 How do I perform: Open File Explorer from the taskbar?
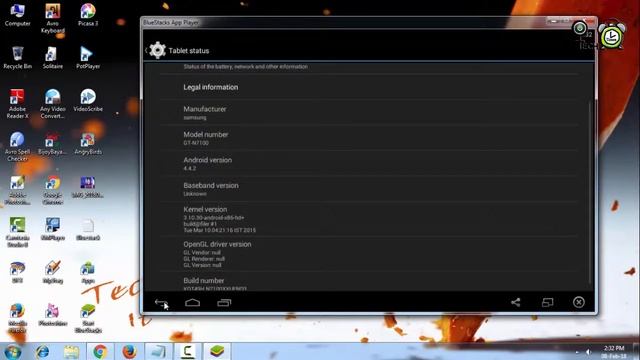click(71, 351)
